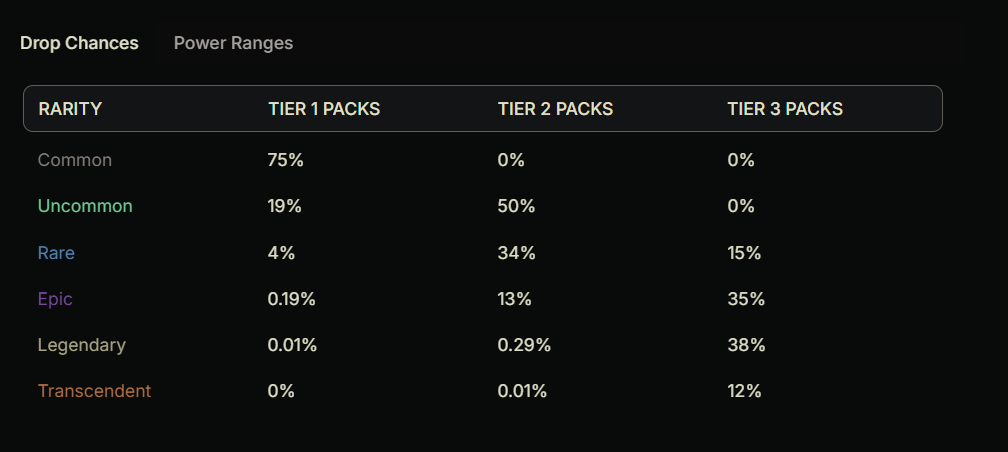The height and width of the screenshot is (452, 1008).
Task: Click the 34% Rare Tier 2 value
Action: (516, 253)
